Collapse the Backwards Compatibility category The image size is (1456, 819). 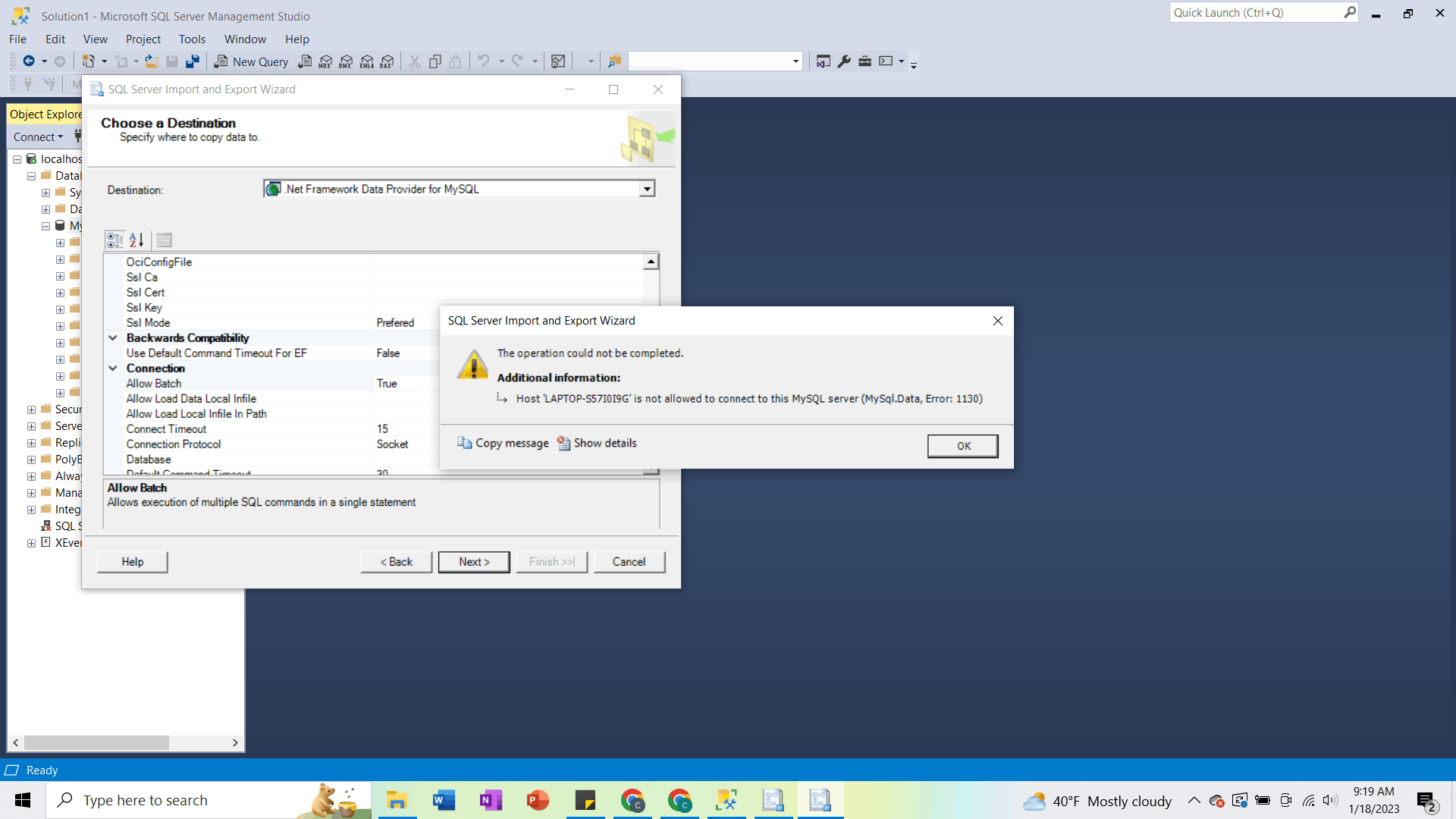[x=113, y=338]
